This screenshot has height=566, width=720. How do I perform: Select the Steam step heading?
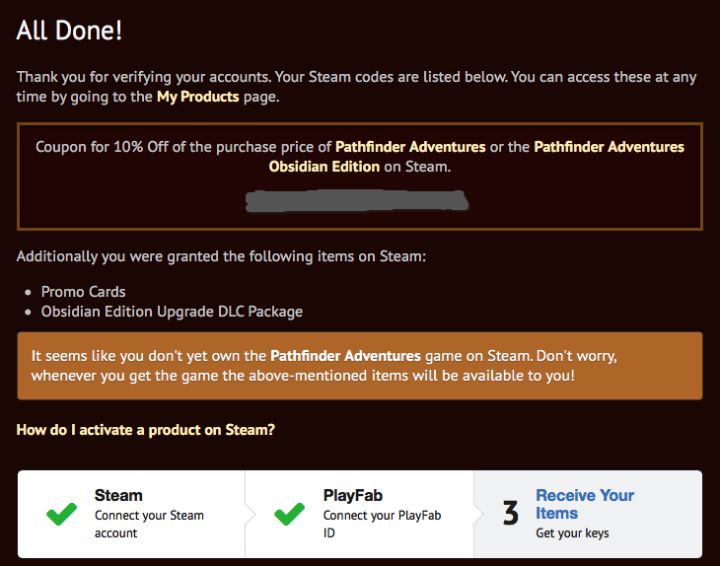click(x=118, y=495)
